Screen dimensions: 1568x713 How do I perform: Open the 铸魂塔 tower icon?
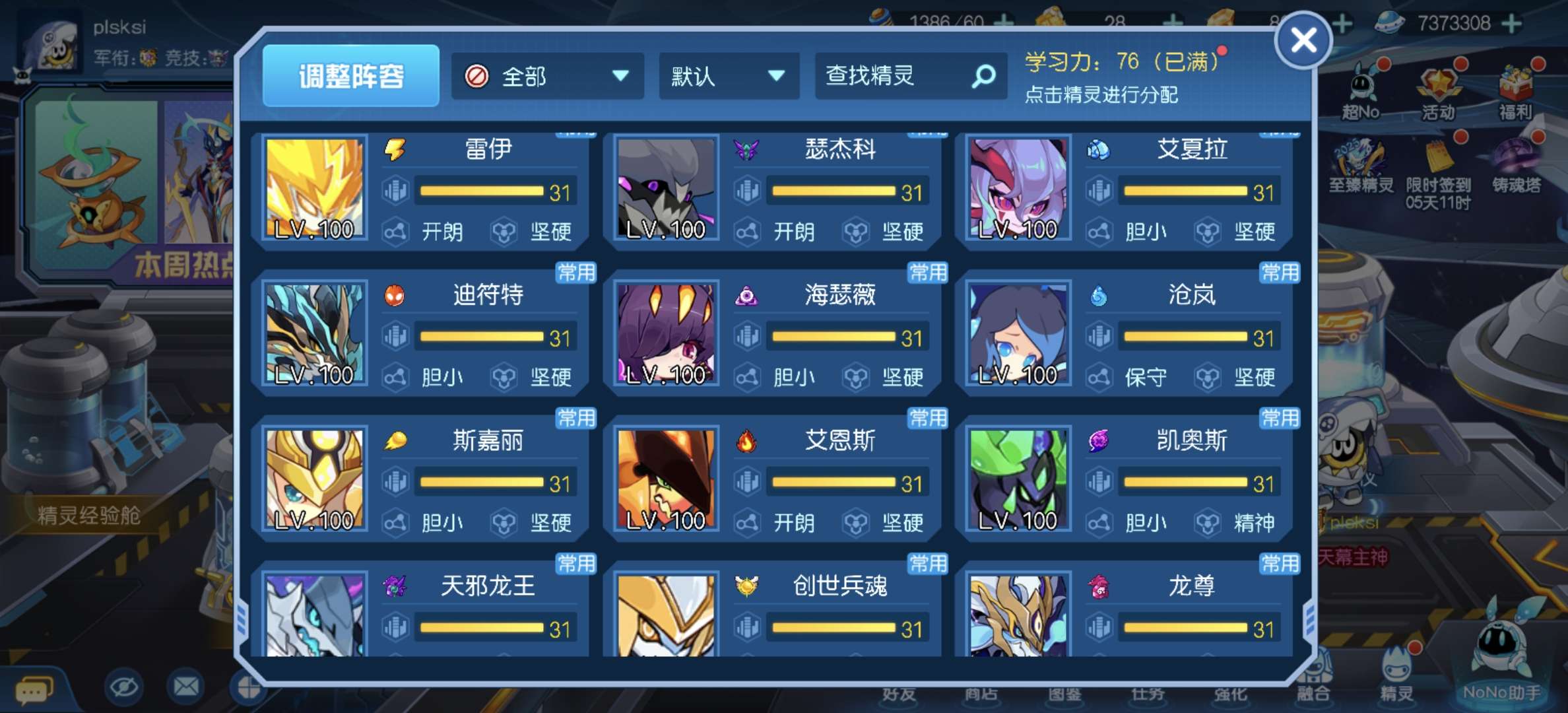click(x=1516, y=167)
